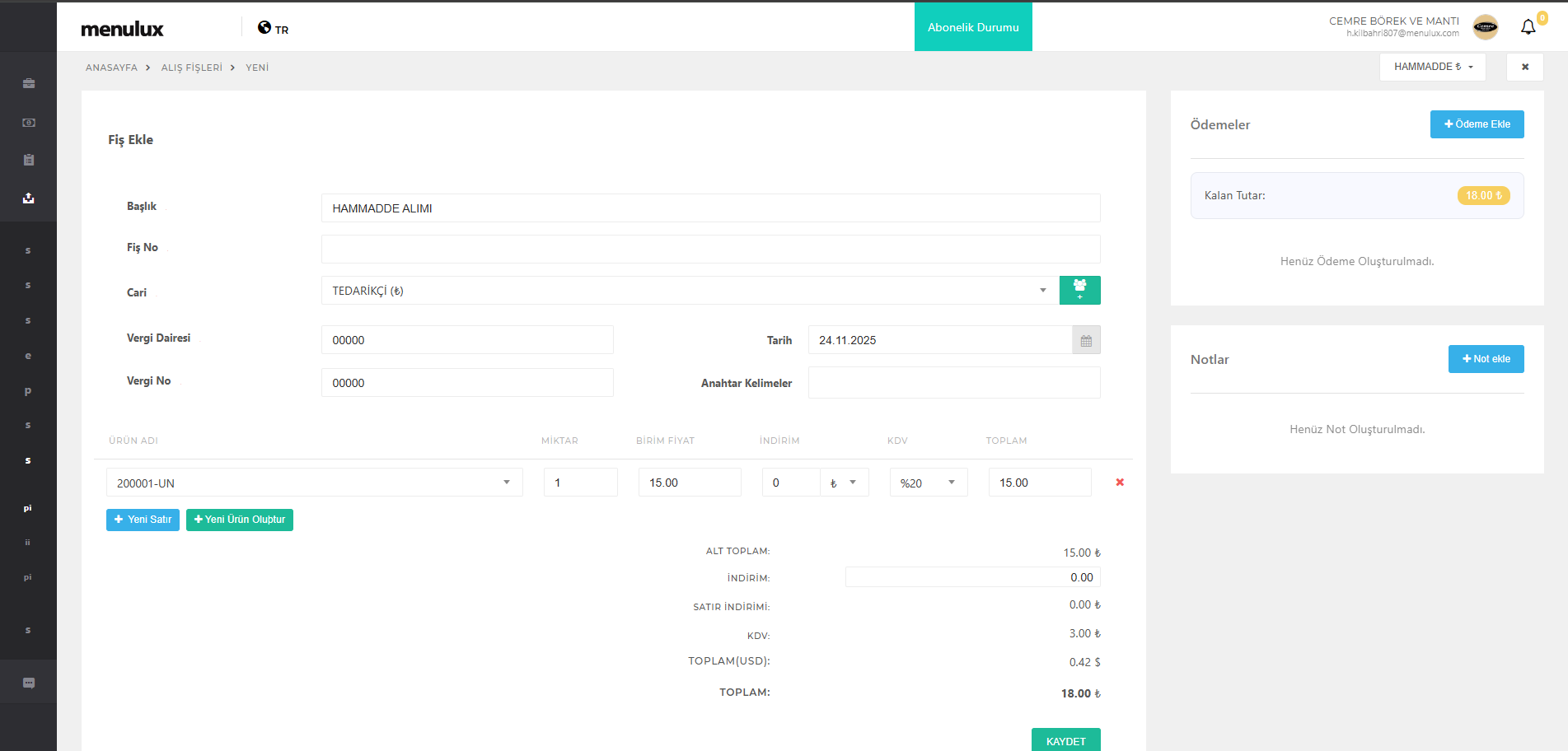Click the YENİ breadcrumb text

pos(257,68)
